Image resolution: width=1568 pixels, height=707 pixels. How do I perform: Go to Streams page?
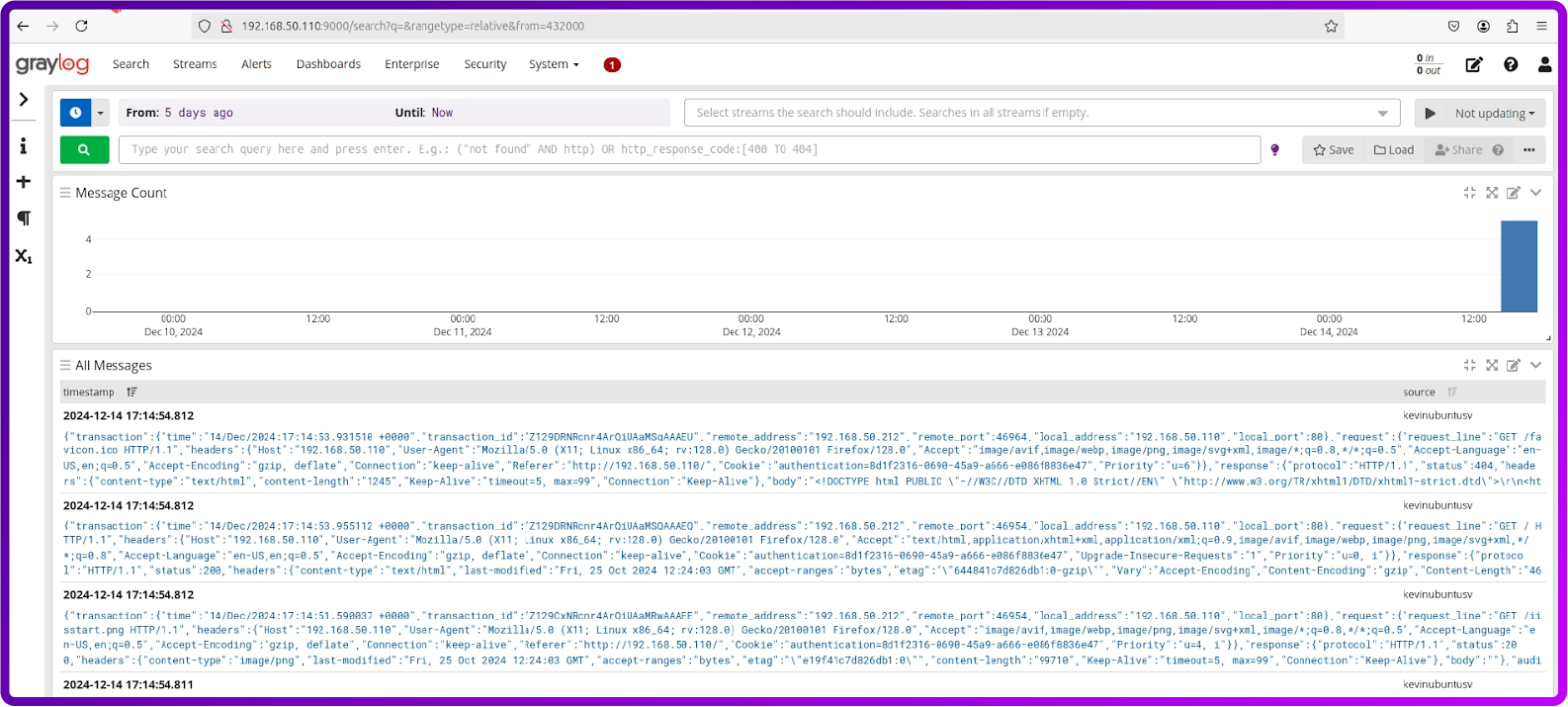tap(195, 64)
